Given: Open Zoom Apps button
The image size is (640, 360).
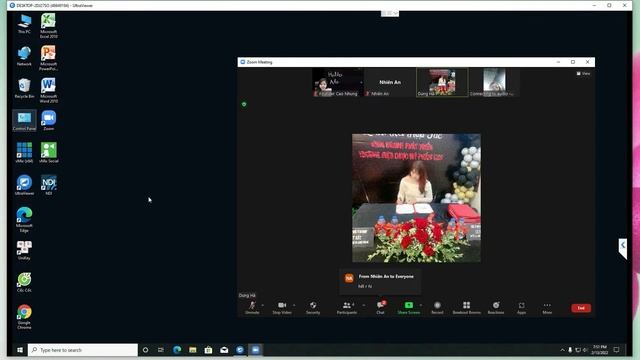Looking at the screenshot, I should click(x=522, y=308).
